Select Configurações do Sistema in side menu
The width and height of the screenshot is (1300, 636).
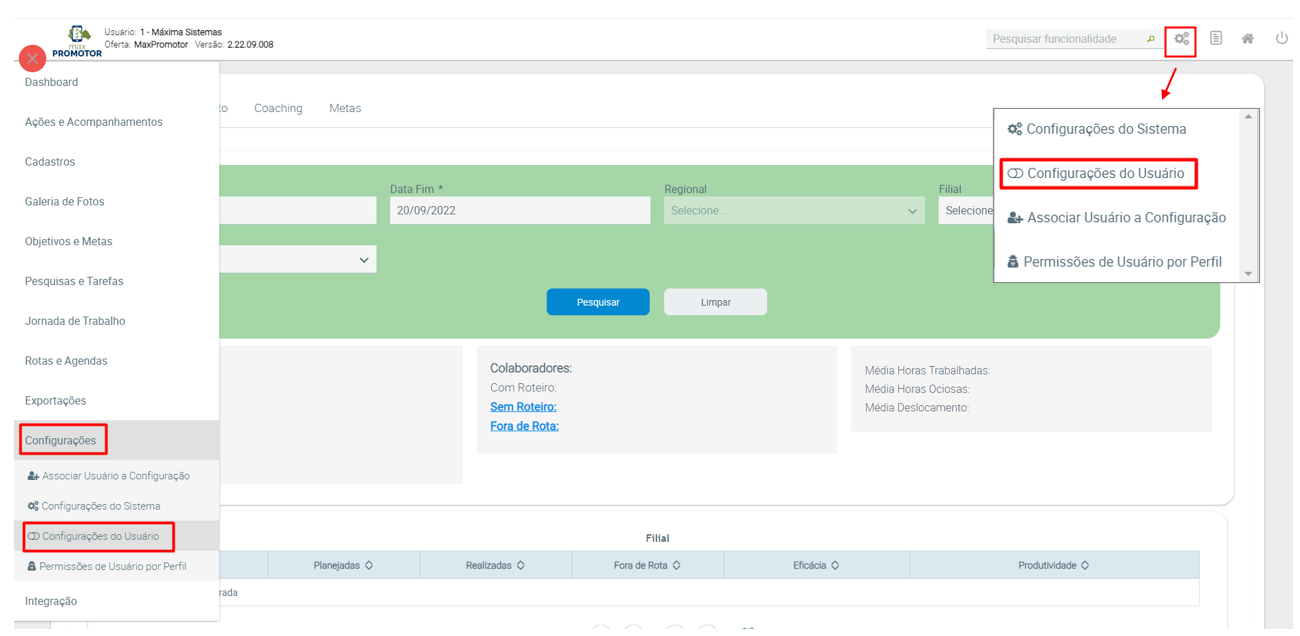click(116, 506)
